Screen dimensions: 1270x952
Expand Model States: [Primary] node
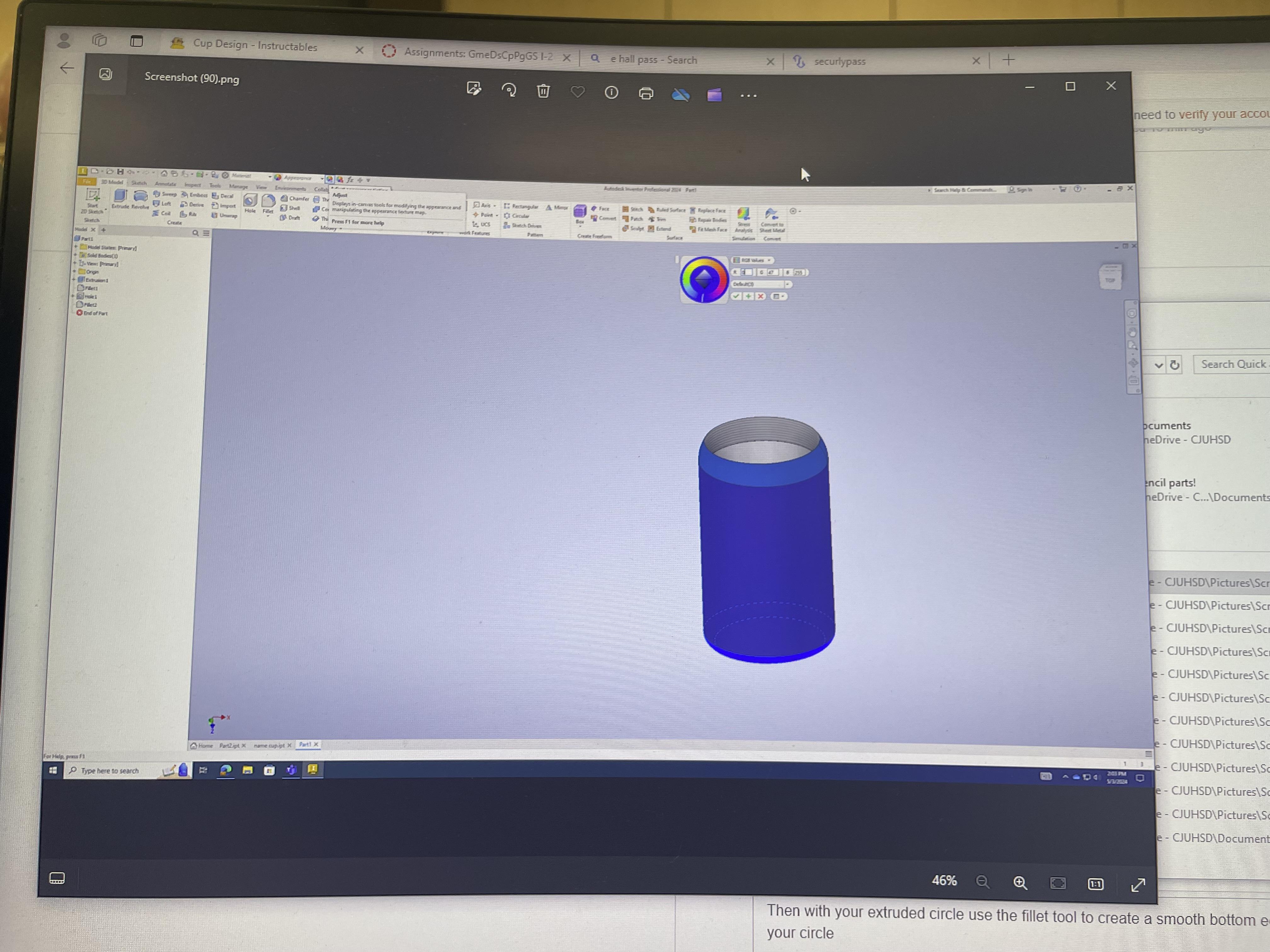coord(76,247)
